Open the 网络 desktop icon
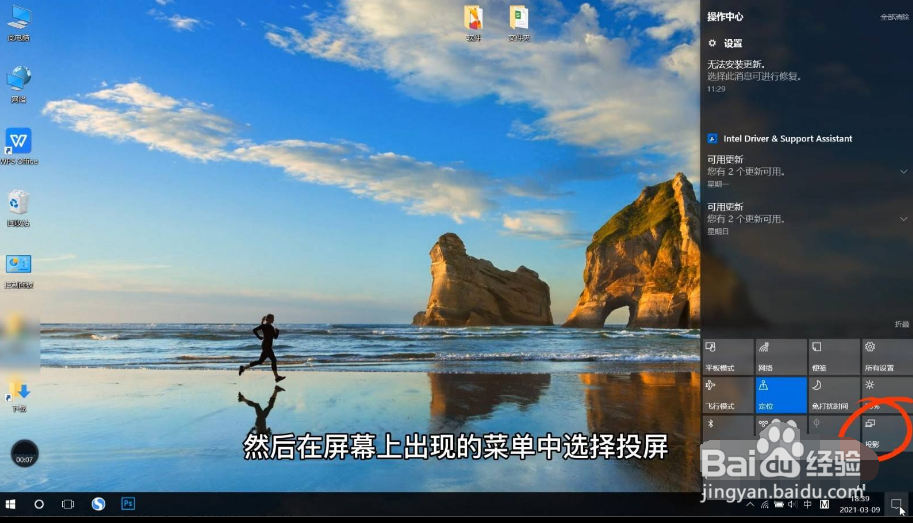913x523 pixels. pyautogui.click(x=19, y=84)
